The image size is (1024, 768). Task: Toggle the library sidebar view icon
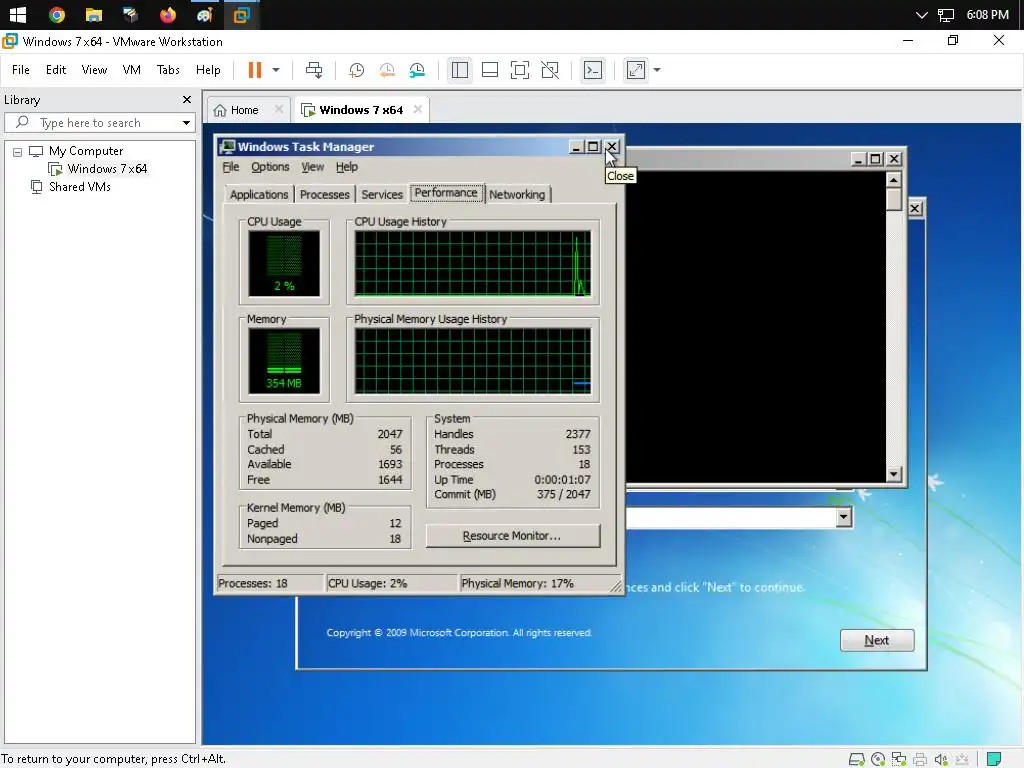coord(460,70)
